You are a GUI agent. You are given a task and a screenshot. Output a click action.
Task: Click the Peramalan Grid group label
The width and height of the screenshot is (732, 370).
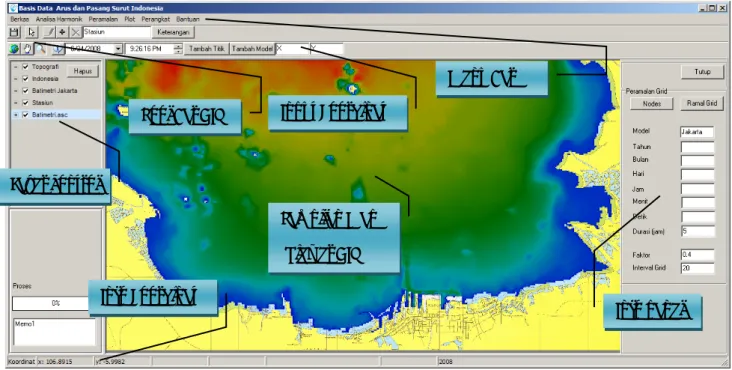(x=647, y=91)
